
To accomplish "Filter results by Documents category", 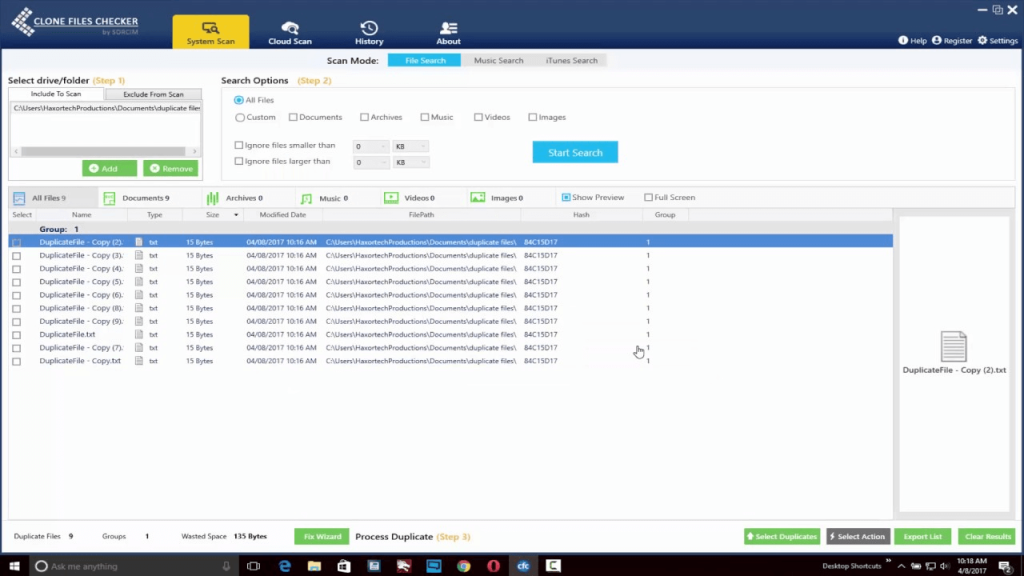I will 136,198.
